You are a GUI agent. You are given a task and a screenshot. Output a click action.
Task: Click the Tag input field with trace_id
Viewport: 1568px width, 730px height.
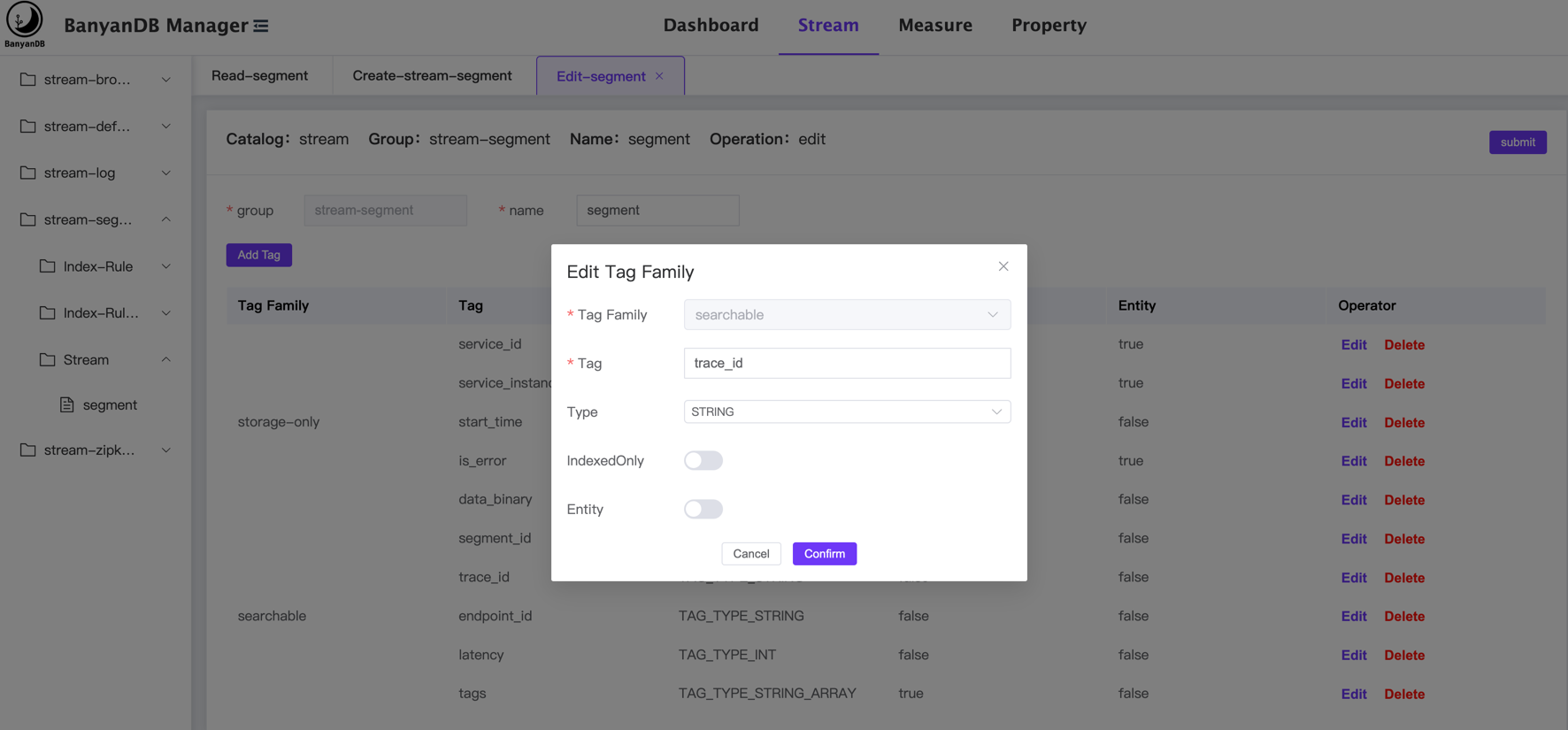point(846,364)
